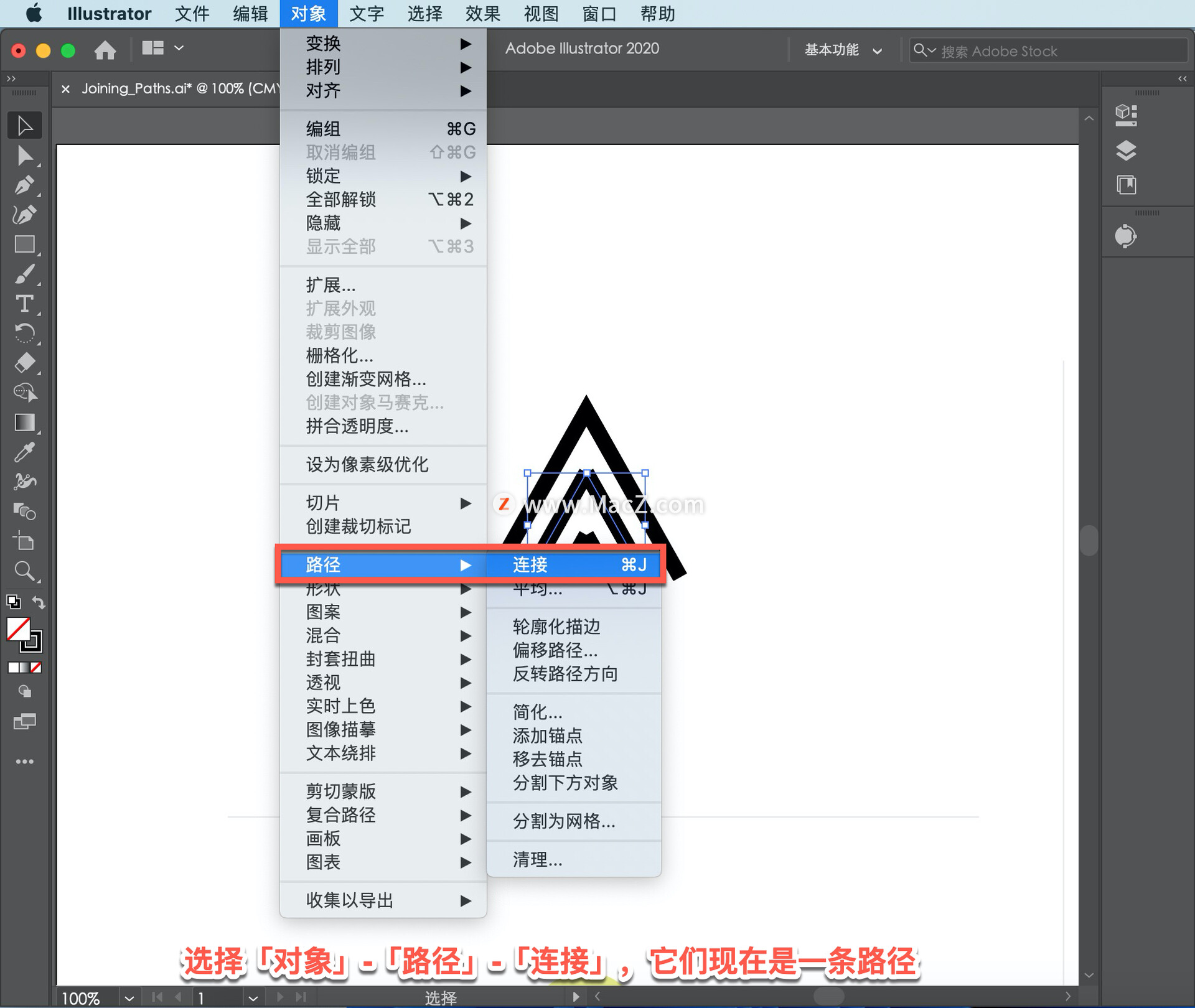Activate the Zoom tool magnifier
Screen dimensions: 1195x1008
(x=24, y=571)
